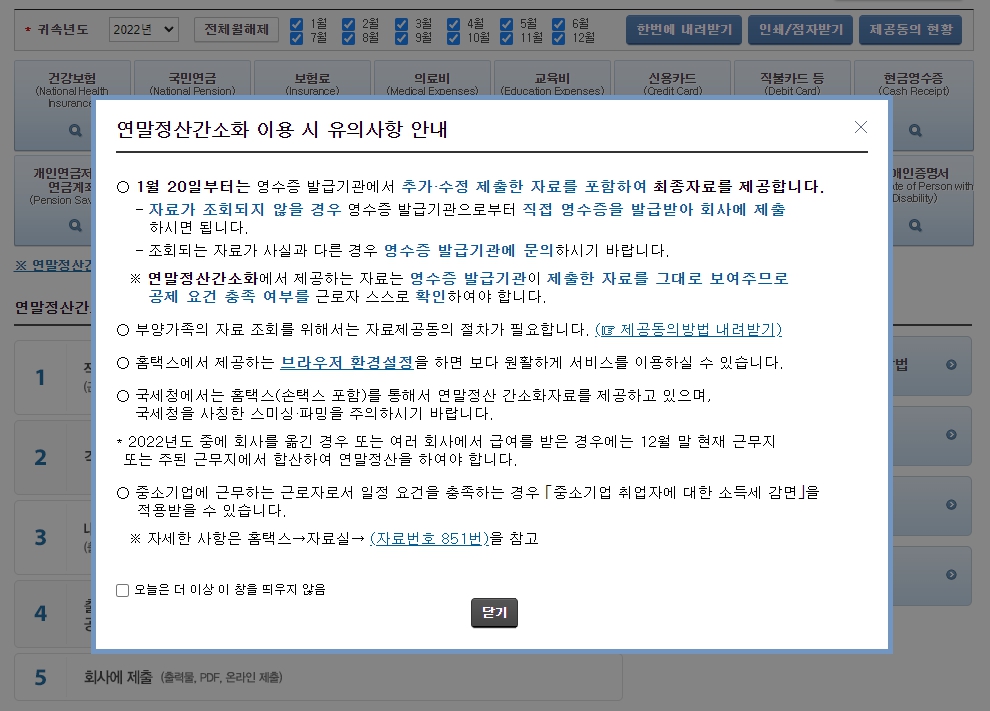
Task: Uncheck the 10월 checkbox
Action: click(x=453, y=38)
